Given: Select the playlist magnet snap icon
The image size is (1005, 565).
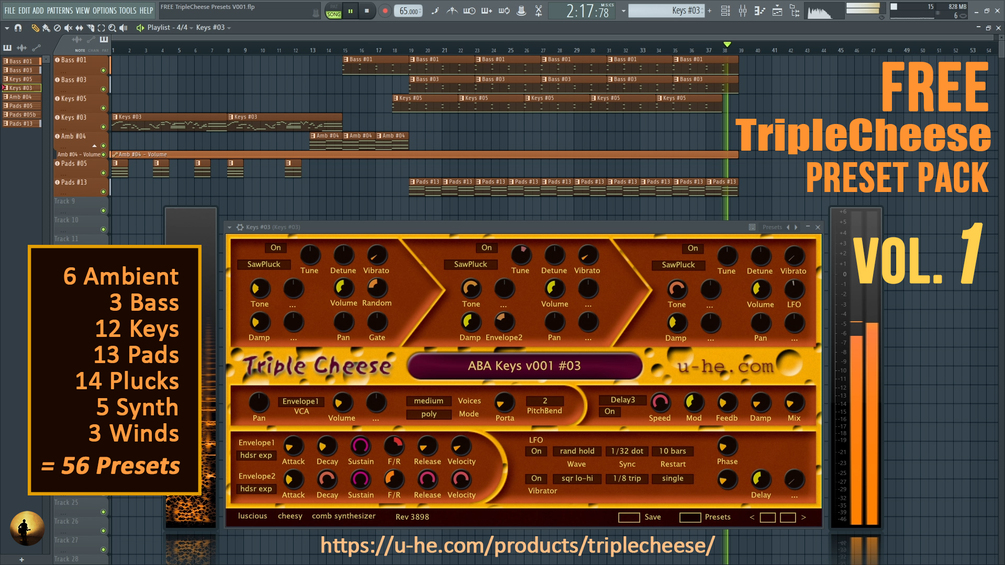Looking at the screenshot, I should pos(18,28).
